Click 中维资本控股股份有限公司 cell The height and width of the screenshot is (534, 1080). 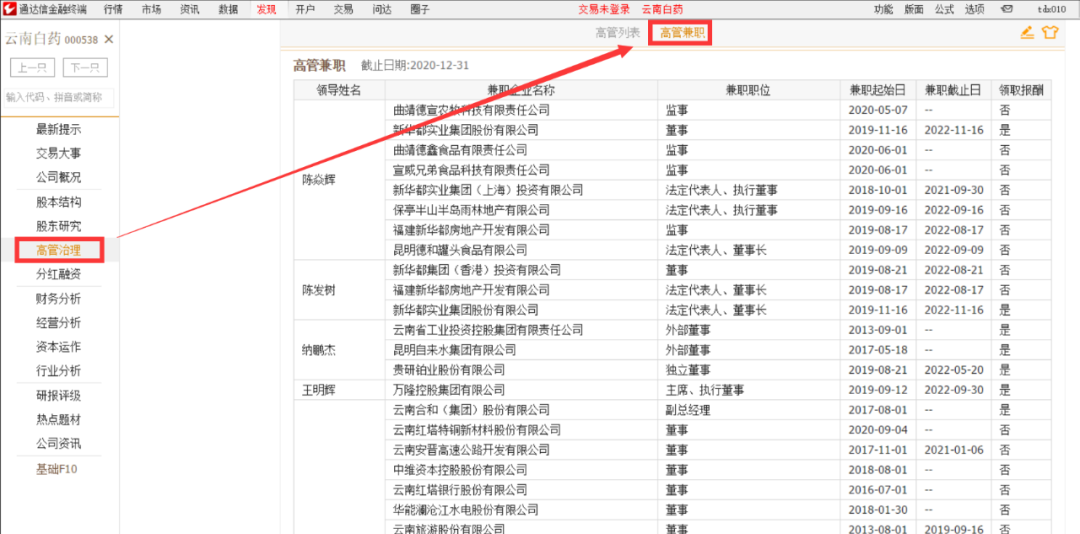pyautogui.click(x=521, y=470)
